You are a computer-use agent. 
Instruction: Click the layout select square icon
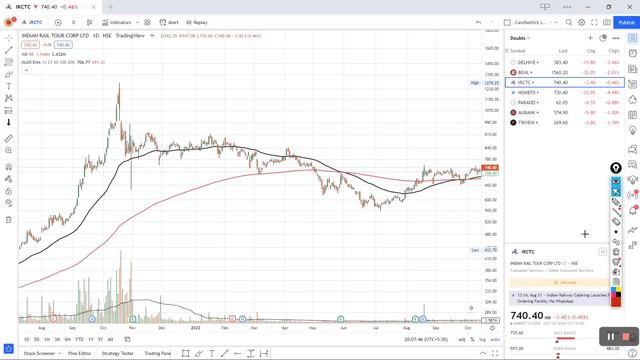[507, 22]
